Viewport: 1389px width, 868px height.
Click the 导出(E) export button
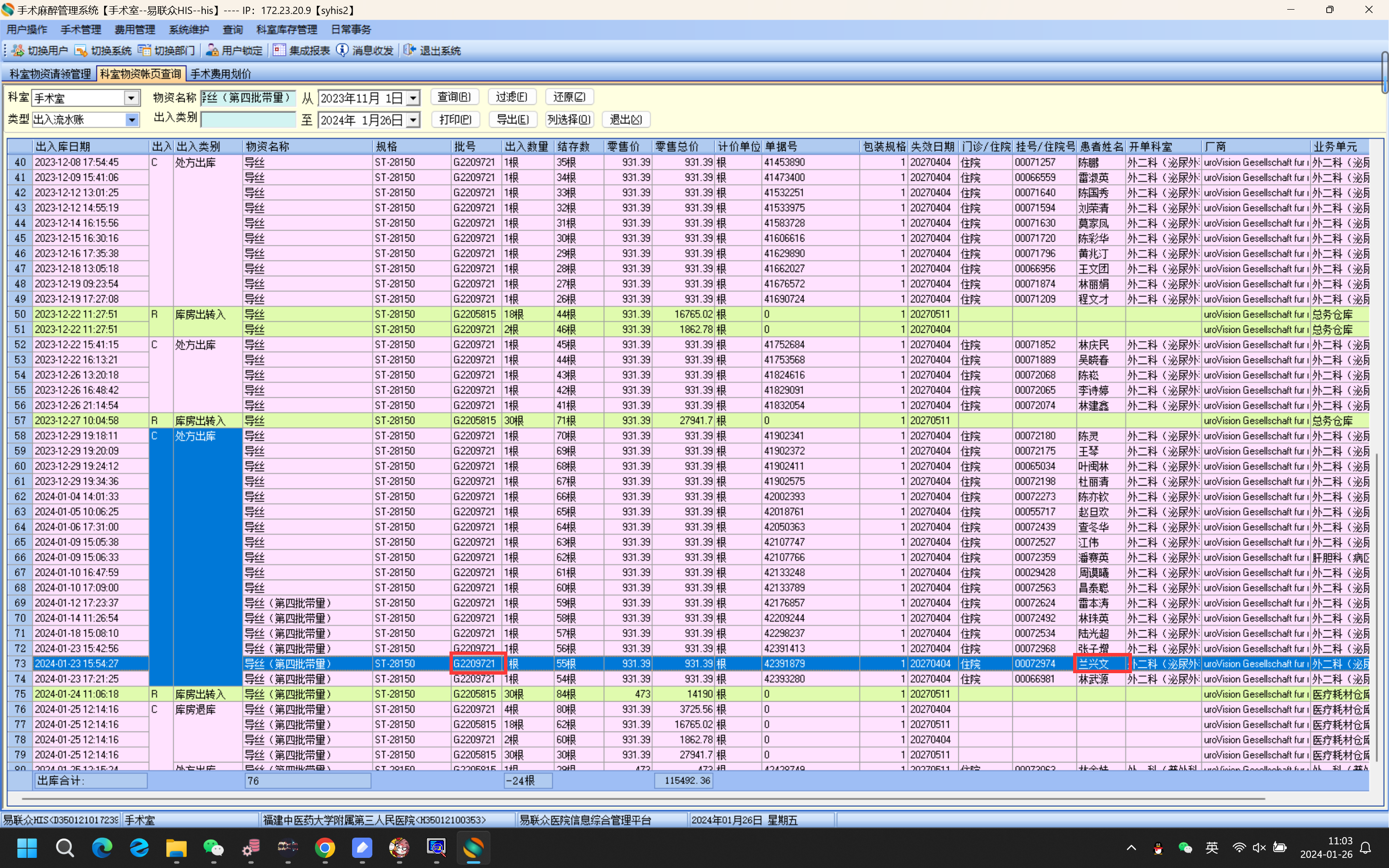point(513,120)
